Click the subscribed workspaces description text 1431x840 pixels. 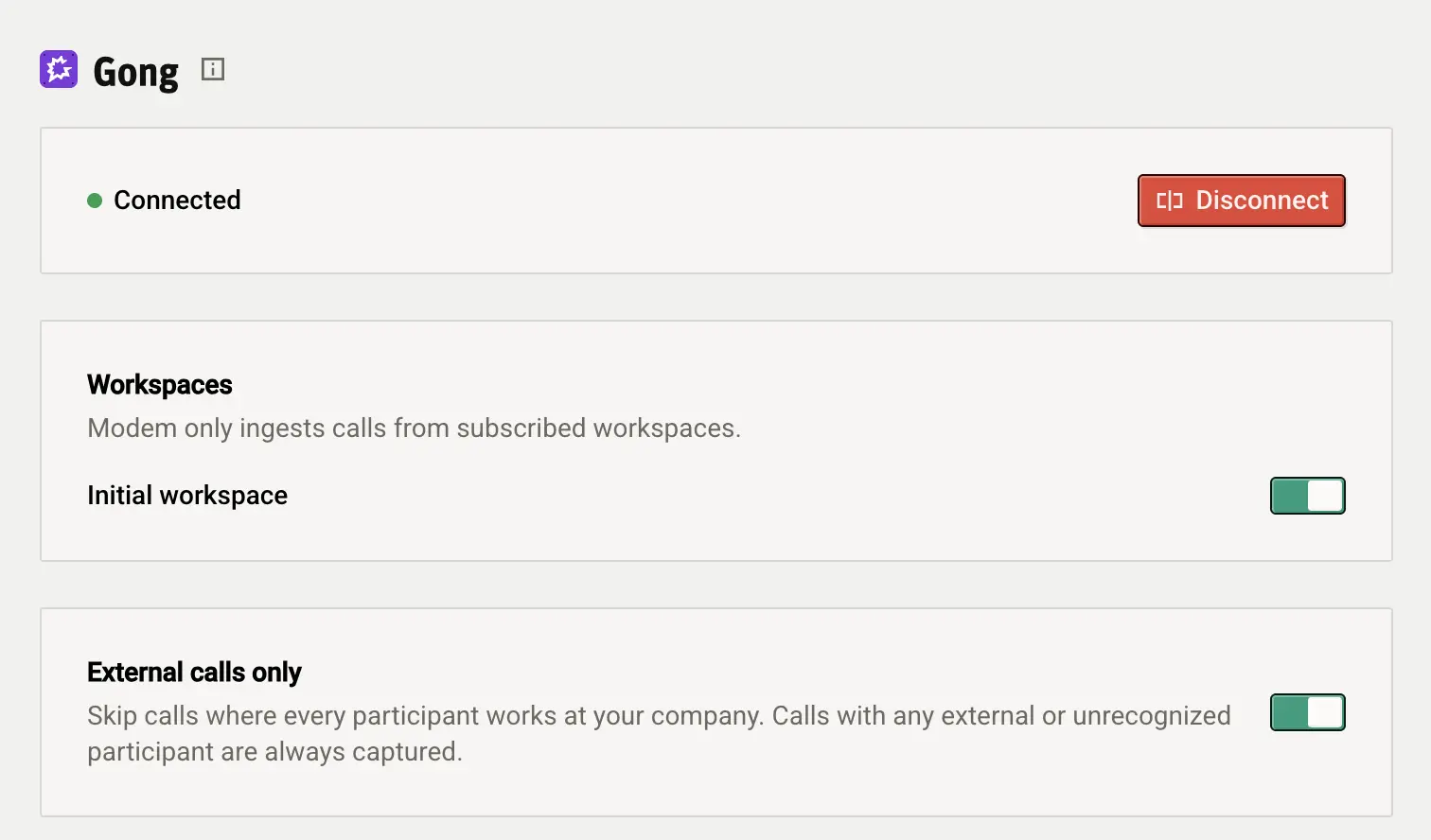414,428
